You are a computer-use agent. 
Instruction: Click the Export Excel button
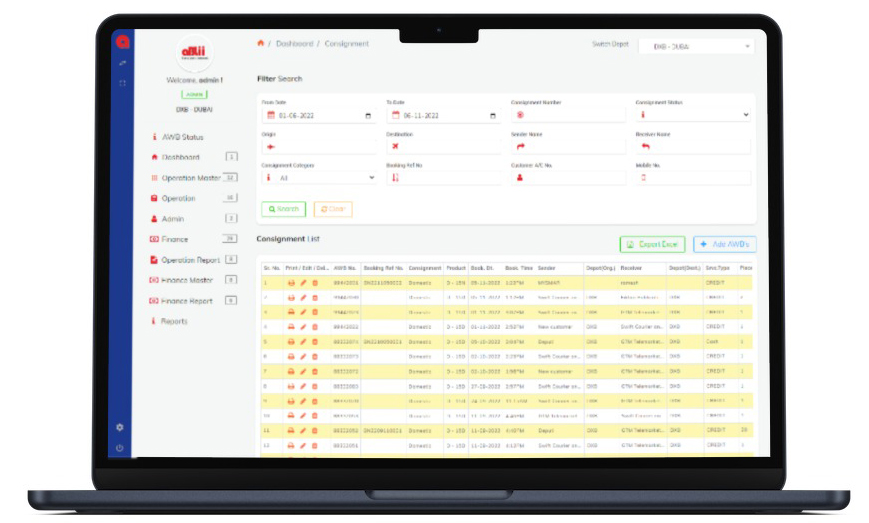click(x=652, y=244)
